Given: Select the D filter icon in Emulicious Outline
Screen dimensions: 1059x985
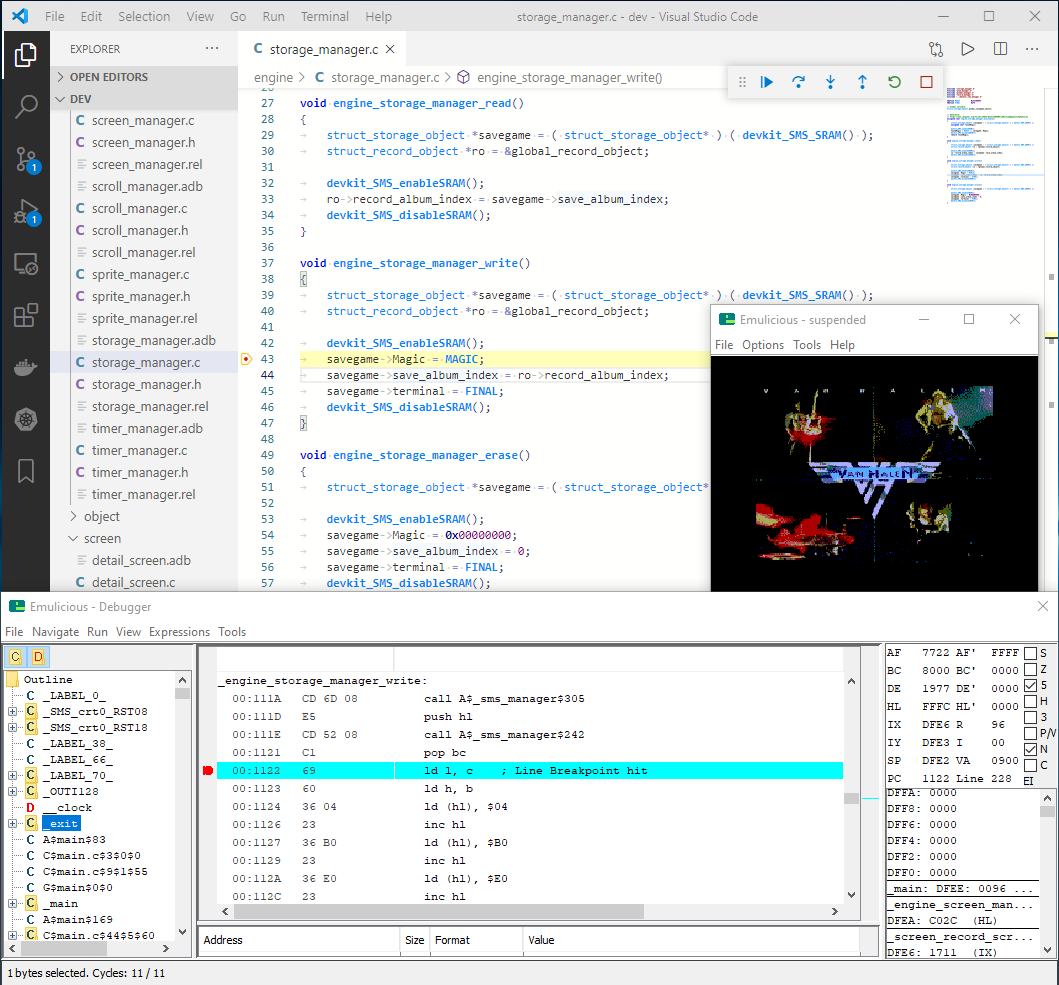Looking at the screenshot, I should click(38, 657).
